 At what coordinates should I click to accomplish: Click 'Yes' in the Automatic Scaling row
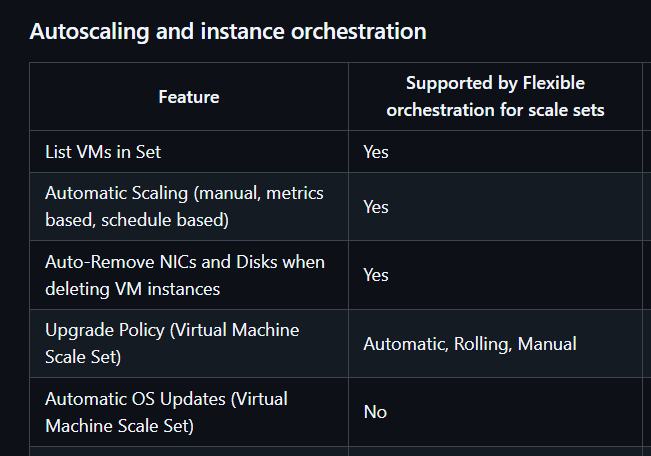tap(376, 206)
